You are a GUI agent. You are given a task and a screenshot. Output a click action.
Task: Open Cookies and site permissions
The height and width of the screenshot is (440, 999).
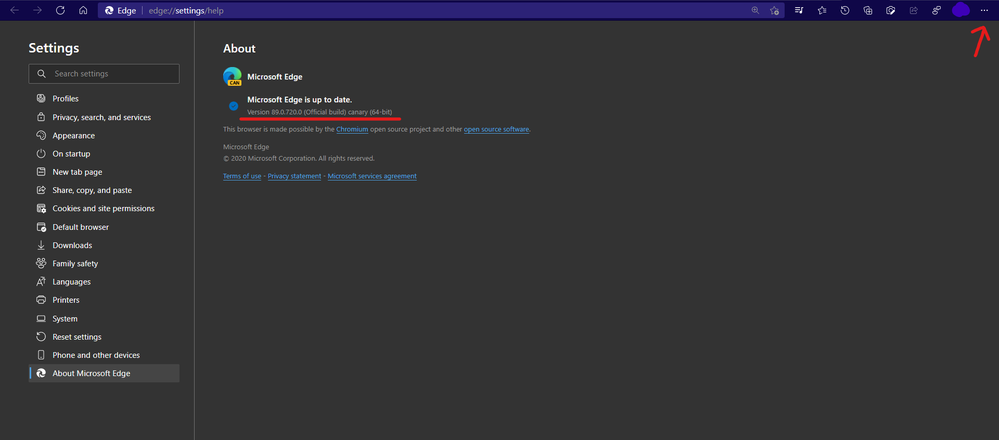[x=104, y=208]
